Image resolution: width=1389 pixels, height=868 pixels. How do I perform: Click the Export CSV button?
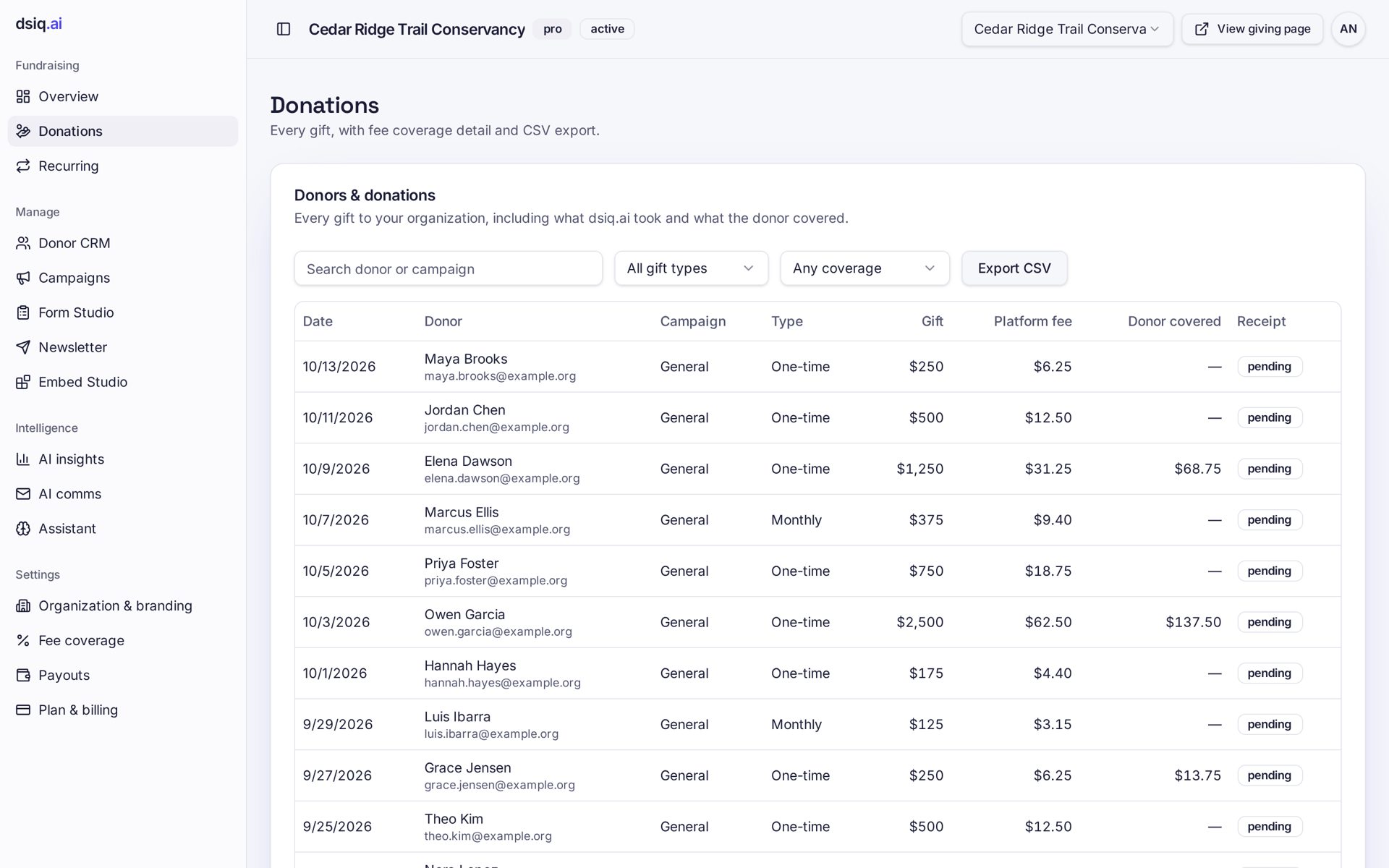coord(1014,268)
